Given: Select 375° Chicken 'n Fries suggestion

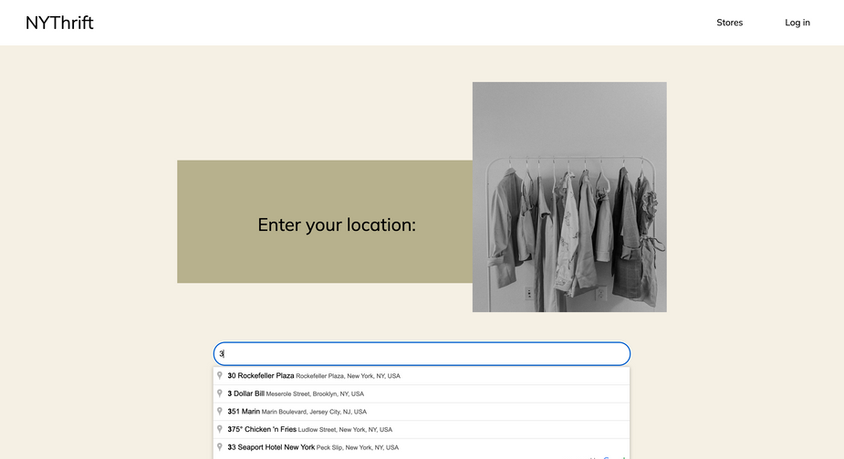Looking at the screenshot, I should pos(421,429).
